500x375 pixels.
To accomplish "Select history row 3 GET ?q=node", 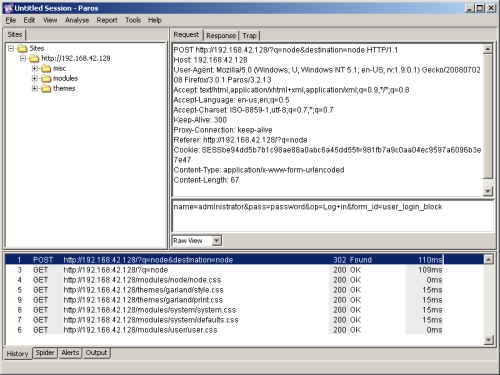I will point(244,270).
